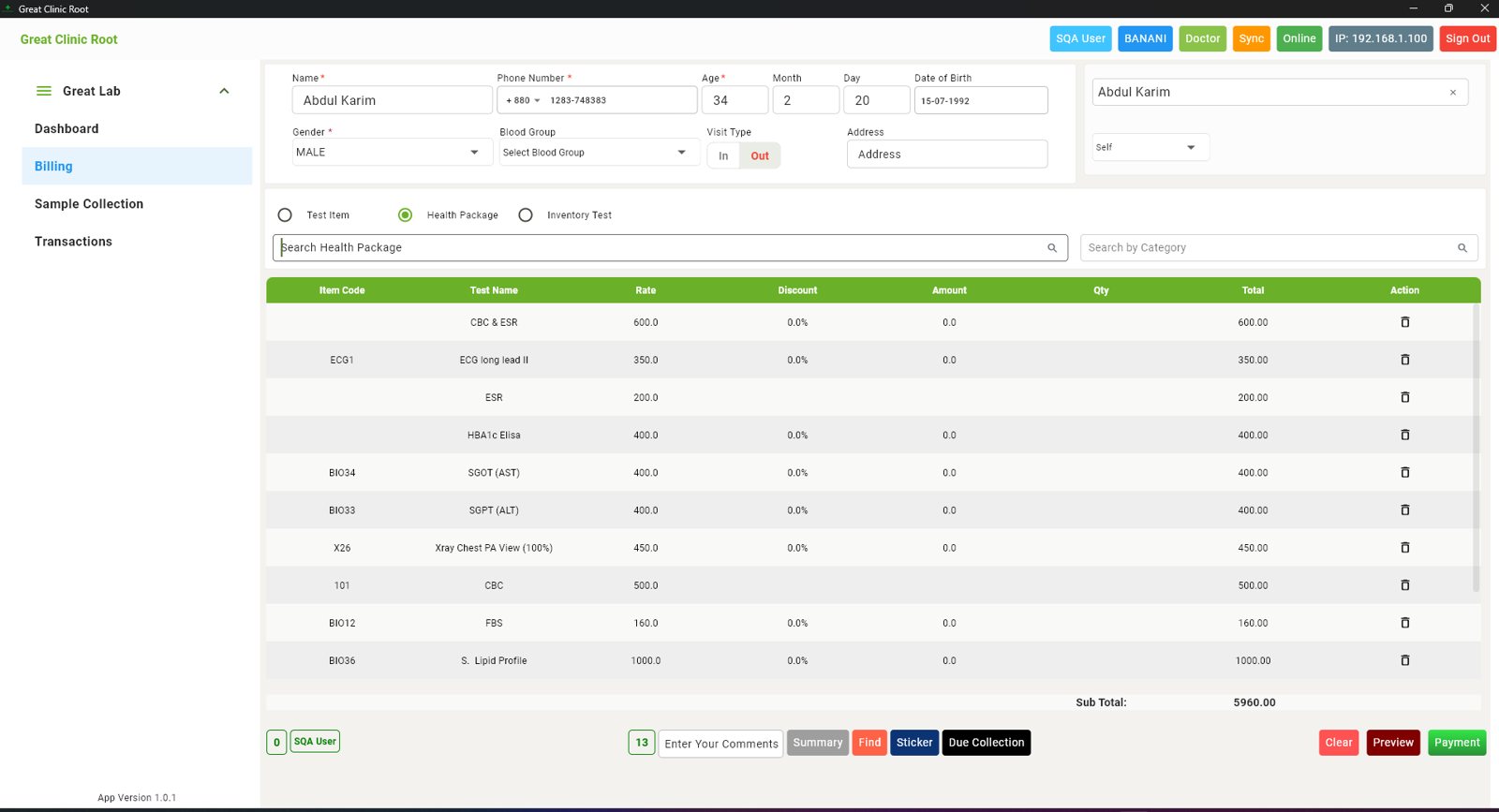
Task: Collapse the Great Lab menu chevron
Action: click(224, 91)
